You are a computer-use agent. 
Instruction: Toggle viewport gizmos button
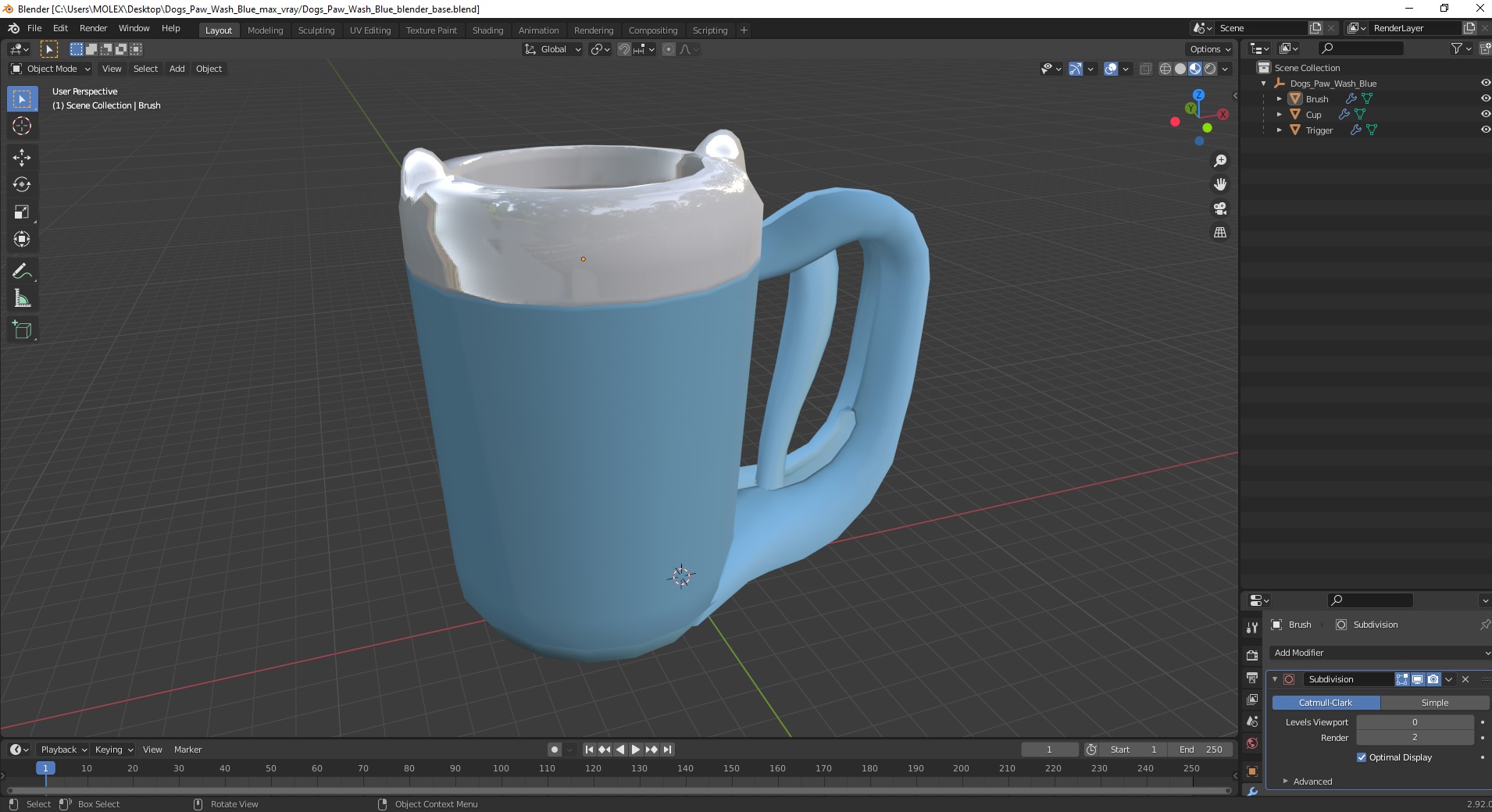tap(1076, 69)
